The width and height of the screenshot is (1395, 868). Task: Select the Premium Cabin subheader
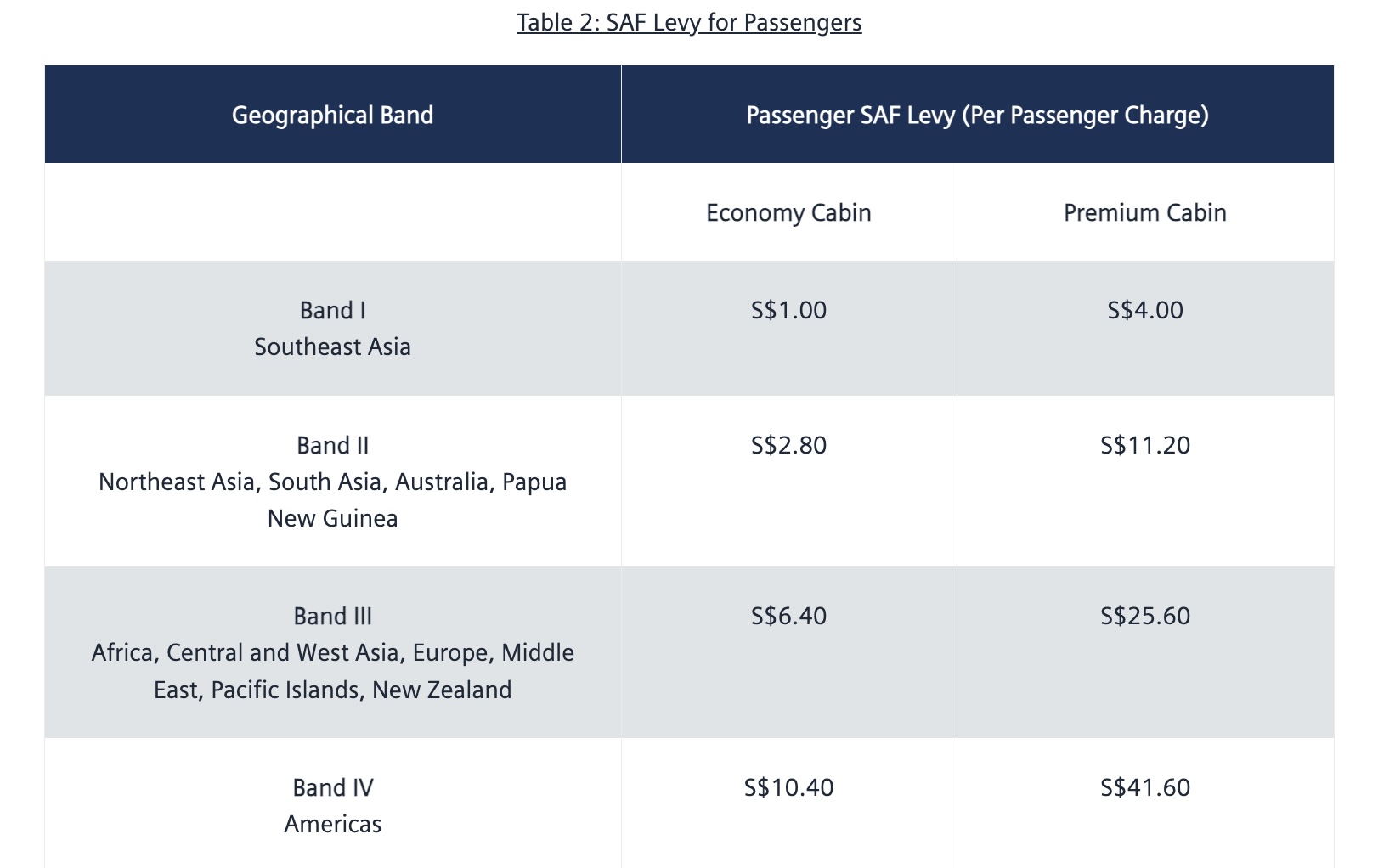[x=1145, y=212]
